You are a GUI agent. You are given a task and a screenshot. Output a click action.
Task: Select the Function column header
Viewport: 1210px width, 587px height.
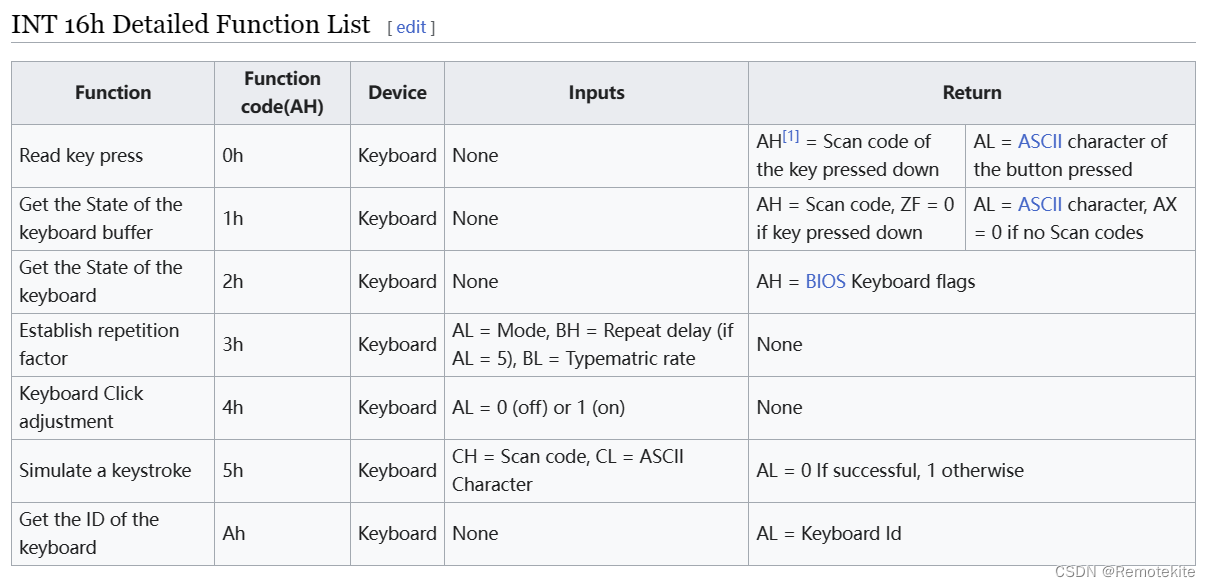point(113,93)
